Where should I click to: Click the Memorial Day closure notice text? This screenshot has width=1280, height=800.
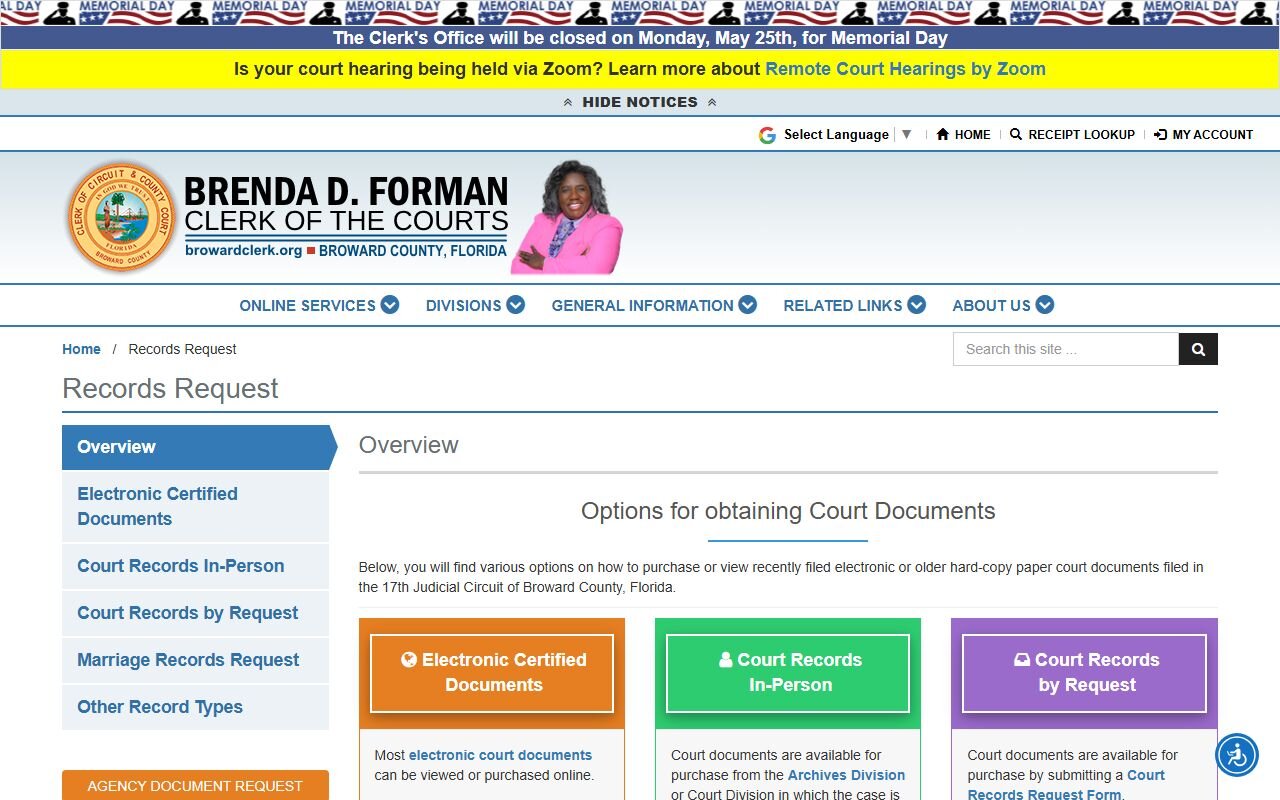(640, 38)
